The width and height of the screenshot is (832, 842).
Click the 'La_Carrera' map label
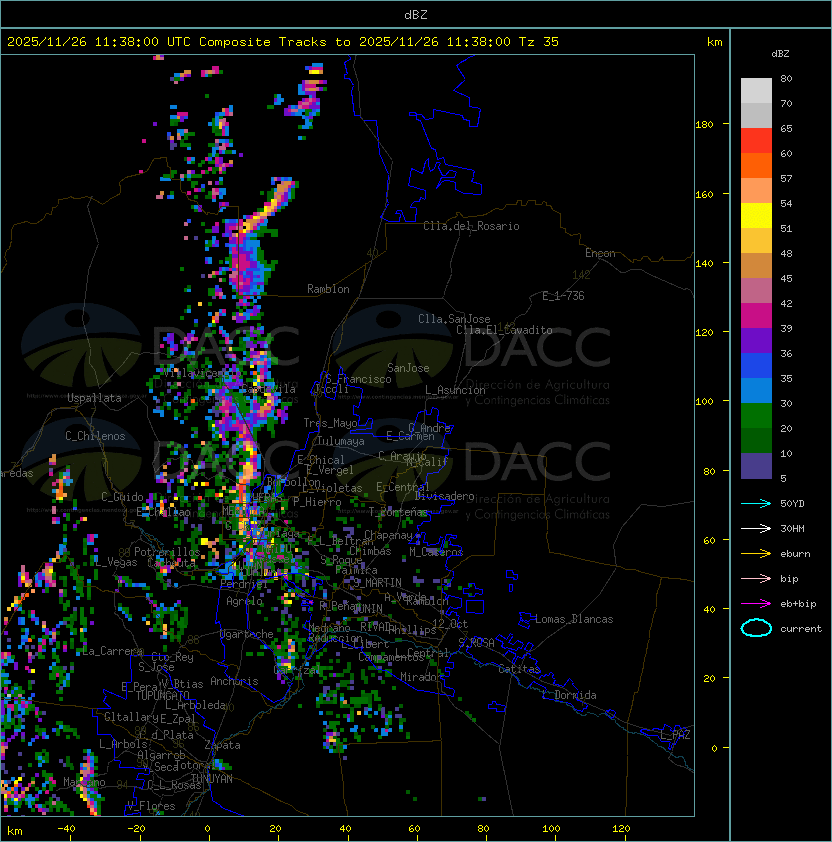[x=113, y=651]
